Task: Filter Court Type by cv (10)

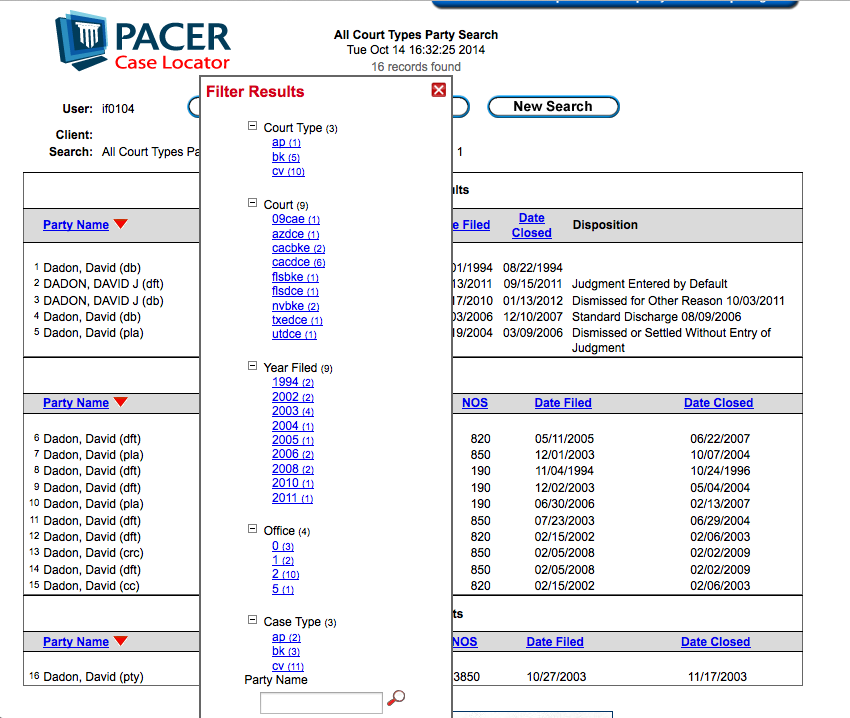Action: point(288,171)
